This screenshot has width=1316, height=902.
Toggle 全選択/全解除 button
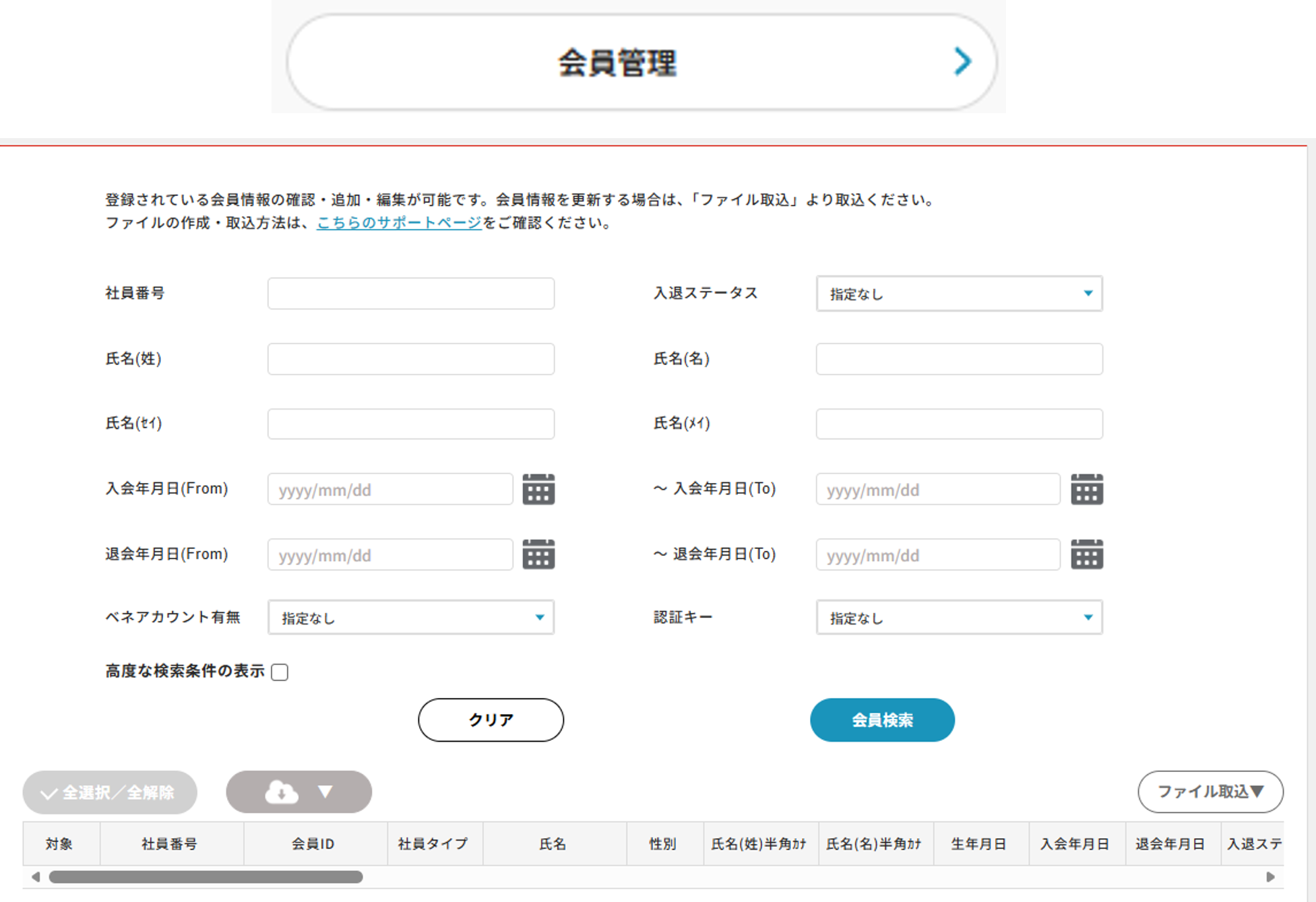[x=110, y=792]
